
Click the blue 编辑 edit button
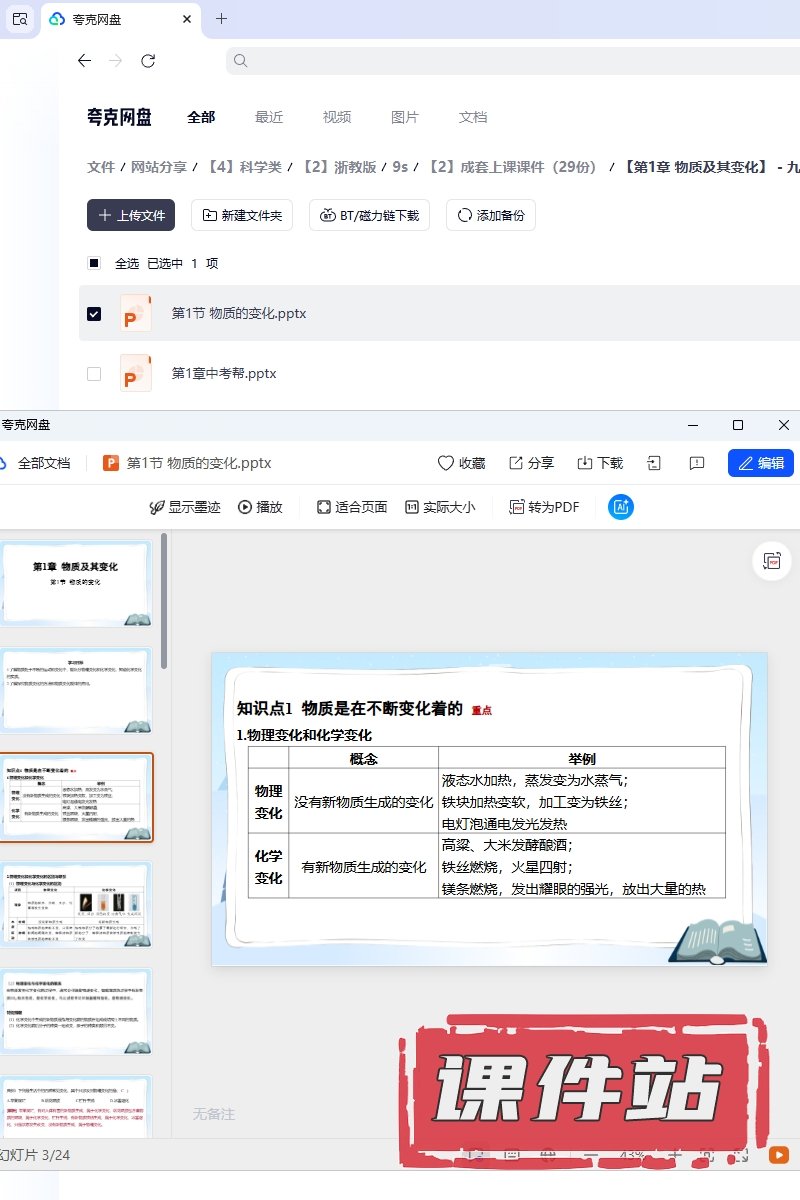760,463
